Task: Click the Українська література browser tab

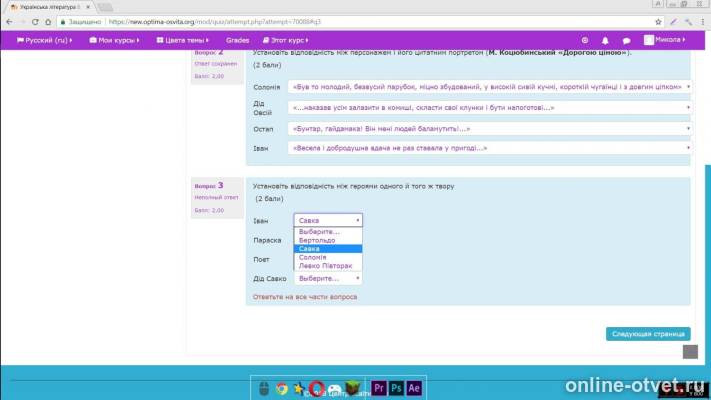Action: click(50, 7)
